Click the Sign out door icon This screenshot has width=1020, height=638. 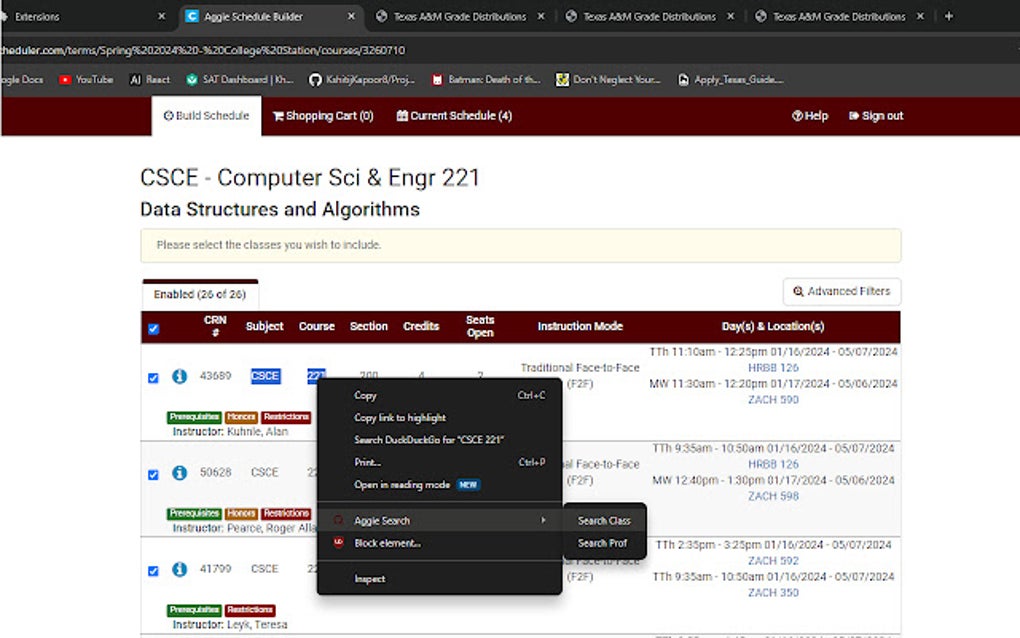click(x=855, y=115)
